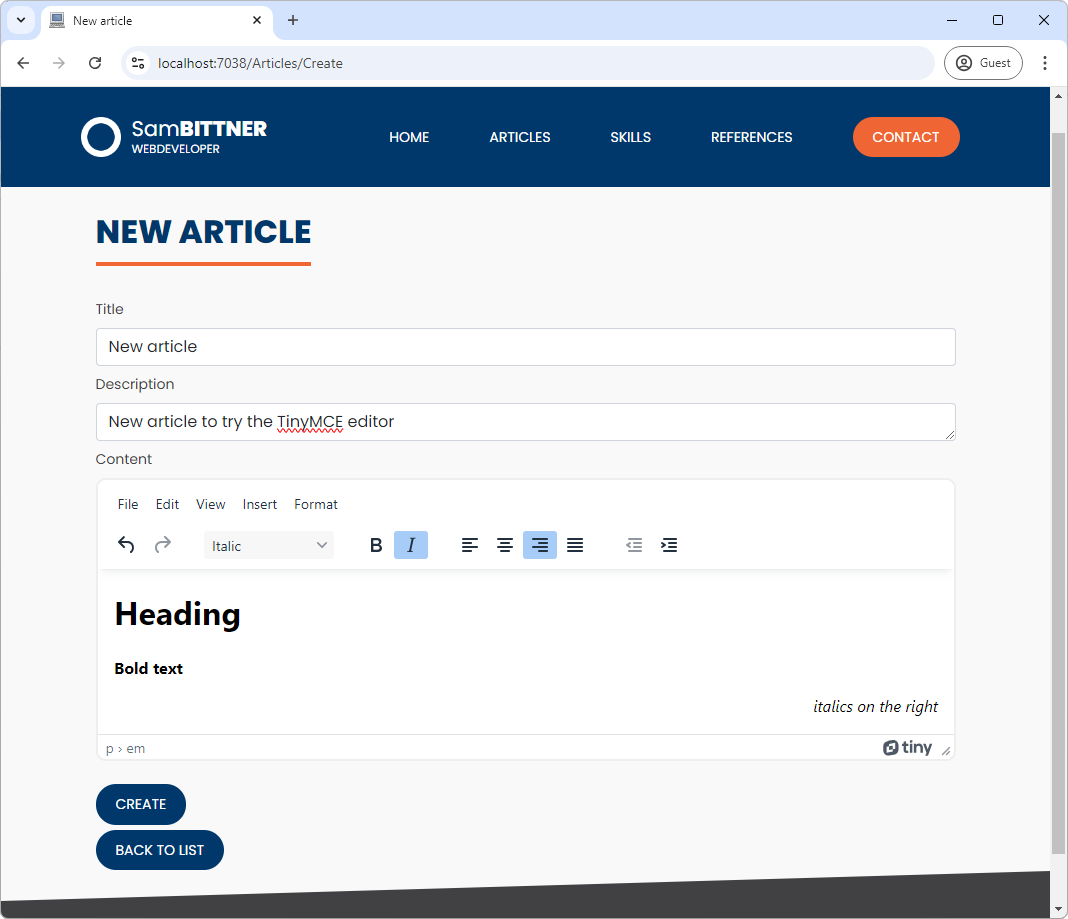Screen dimensions: 1068x919
Task: Select the align center option
Action: pyautogui.click(x=505, y=545)
